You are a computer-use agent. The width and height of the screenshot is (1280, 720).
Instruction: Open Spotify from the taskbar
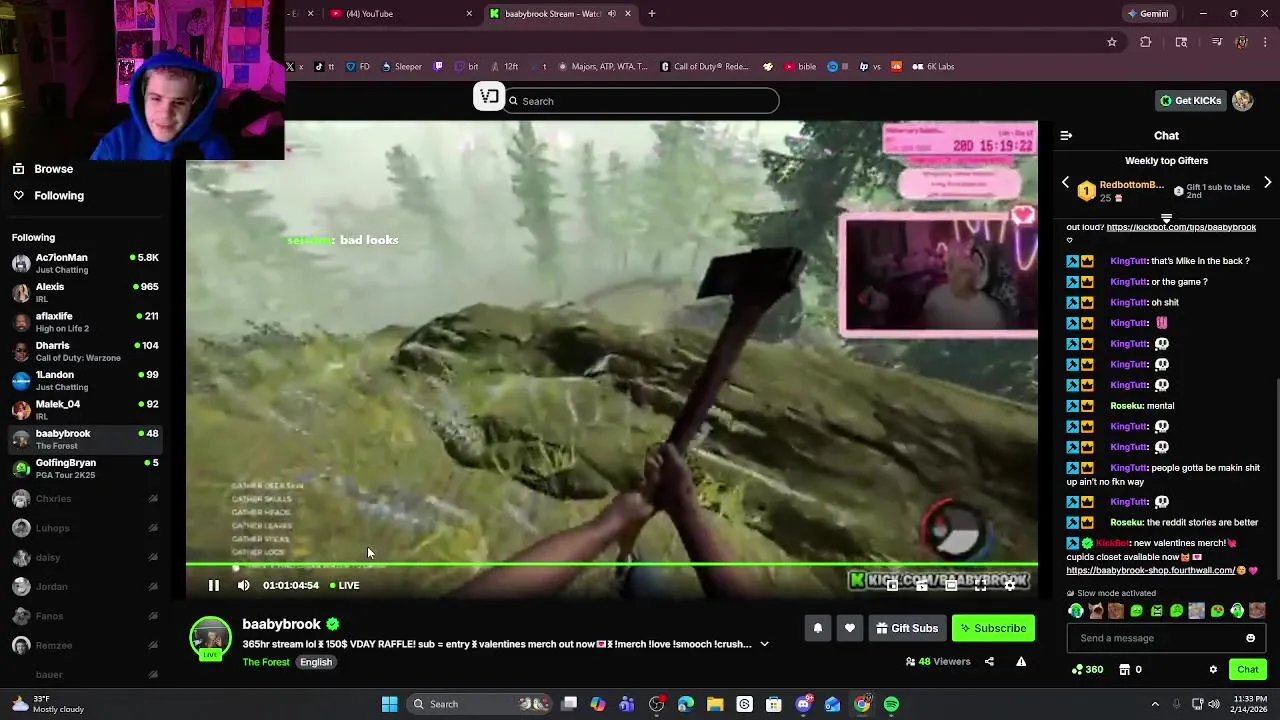(x=891, y=704)
